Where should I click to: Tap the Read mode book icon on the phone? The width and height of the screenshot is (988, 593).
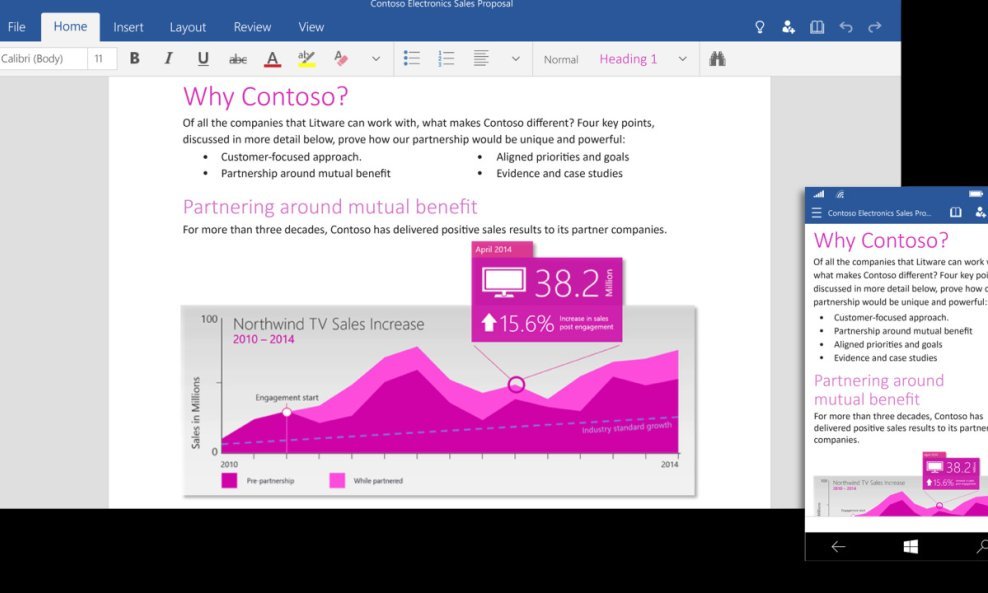coord(956,212)
